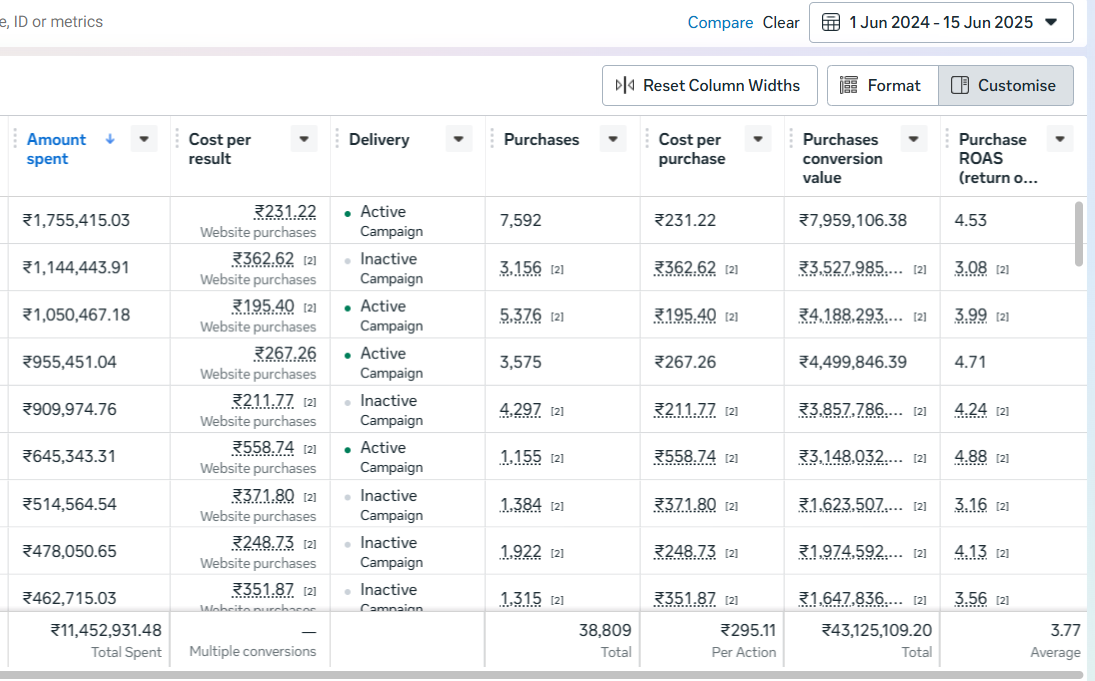
Task: Open Purchases column dropdown arrow
Action: coord(613,139)
